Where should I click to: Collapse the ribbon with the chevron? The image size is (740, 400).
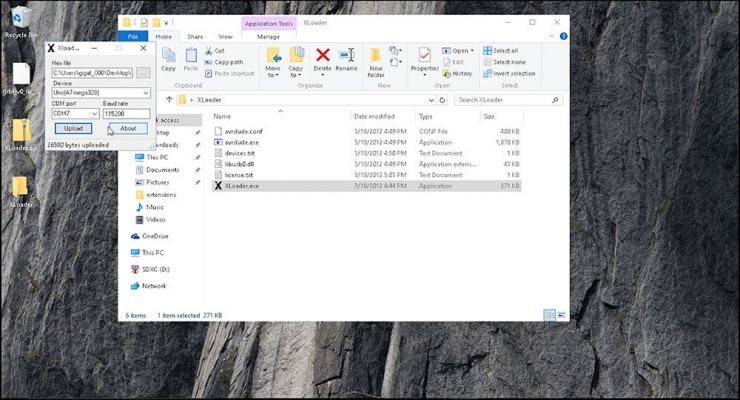point(552,36)
